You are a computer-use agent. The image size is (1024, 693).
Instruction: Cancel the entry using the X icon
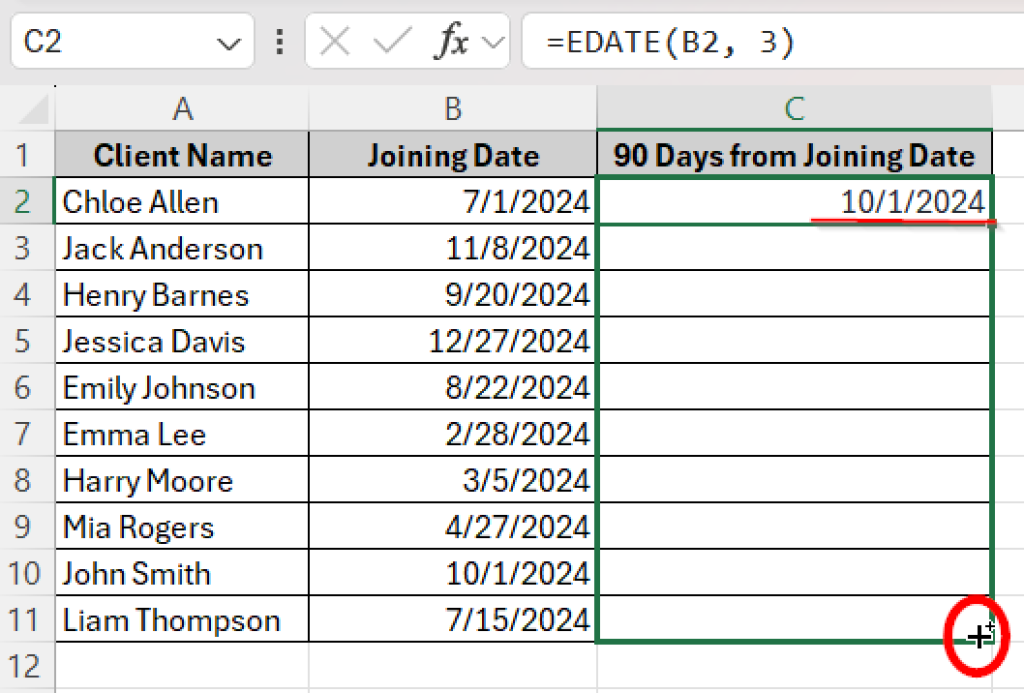[336, 41]
